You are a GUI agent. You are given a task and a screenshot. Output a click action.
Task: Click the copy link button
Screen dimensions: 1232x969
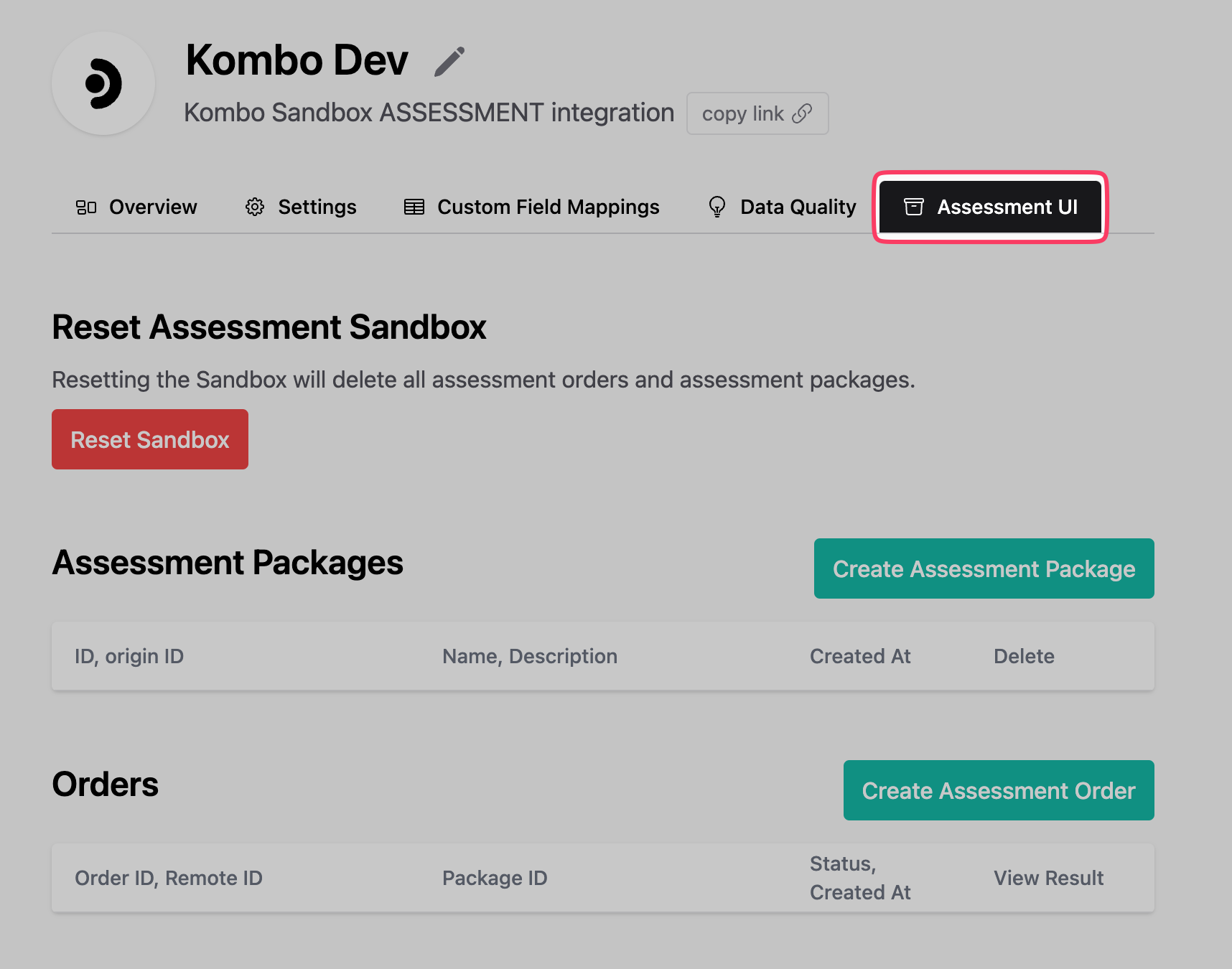coord(757,113)
